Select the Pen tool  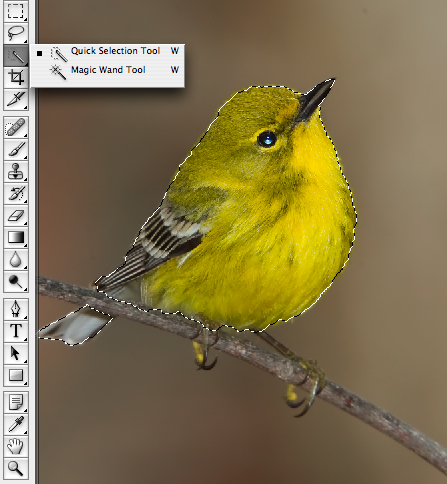[16, 309]
